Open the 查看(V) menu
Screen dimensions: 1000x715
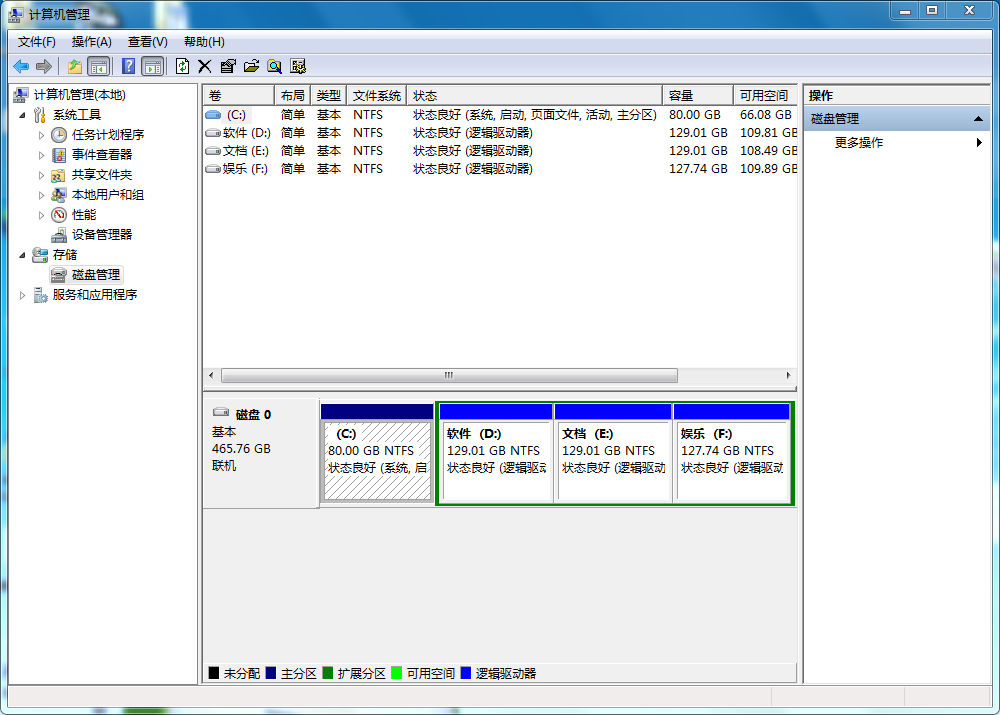(x=147, y=42)
